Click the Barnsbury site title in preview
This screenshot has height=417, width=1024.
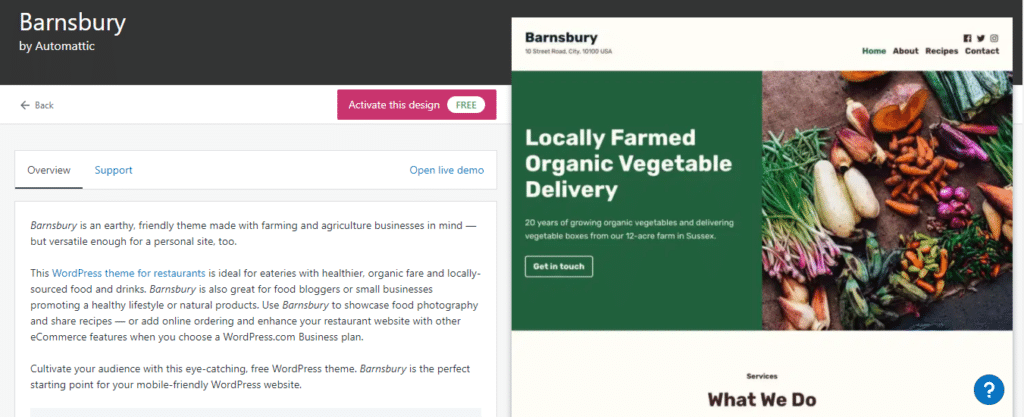pyautogui.click(x=561, y=38)
